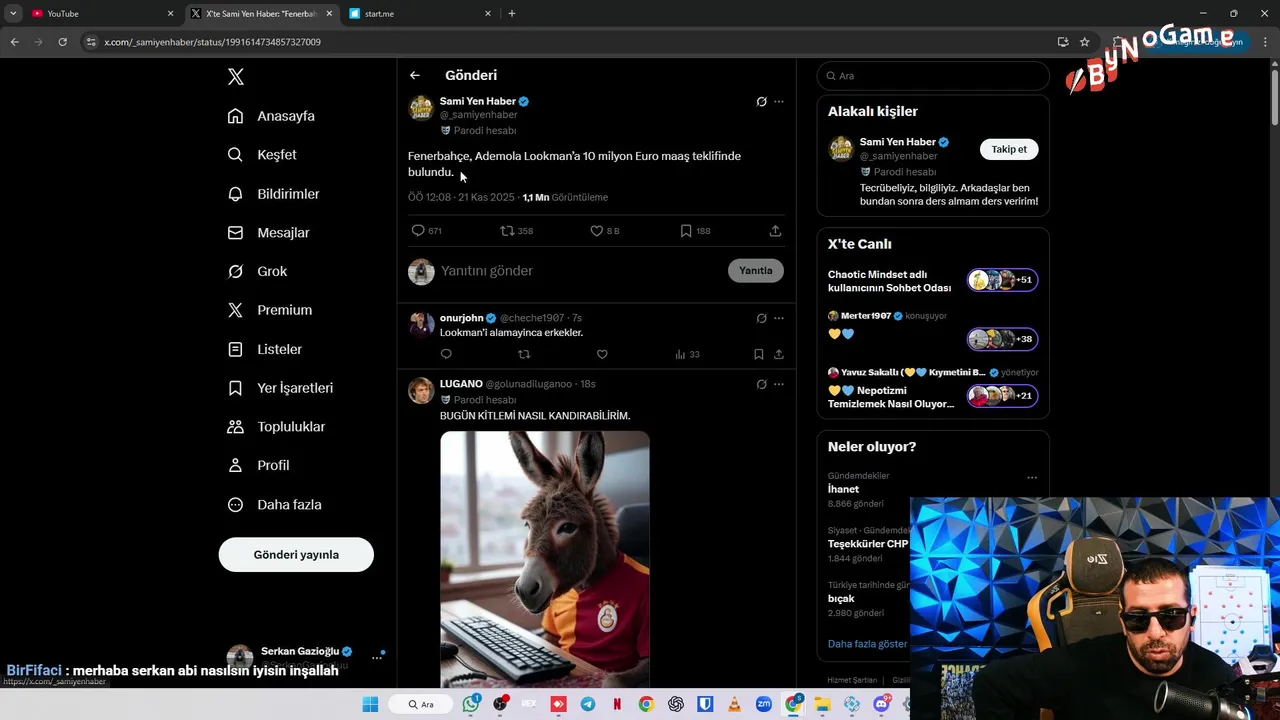Click the Grok icon on the main post

pos(762,102)
